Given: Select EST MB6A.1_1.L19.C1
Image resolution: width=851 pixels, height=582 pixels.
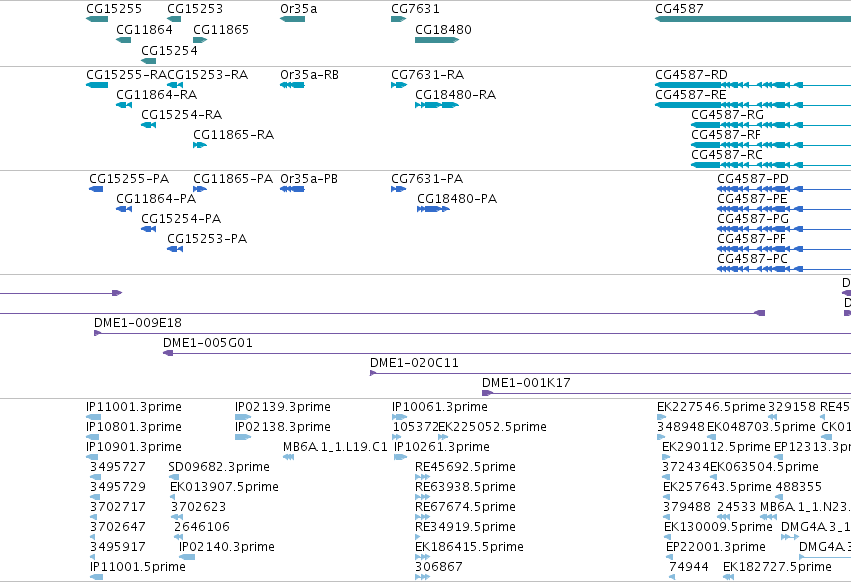Looking at the screenshot, I should [x=289, y=457].
